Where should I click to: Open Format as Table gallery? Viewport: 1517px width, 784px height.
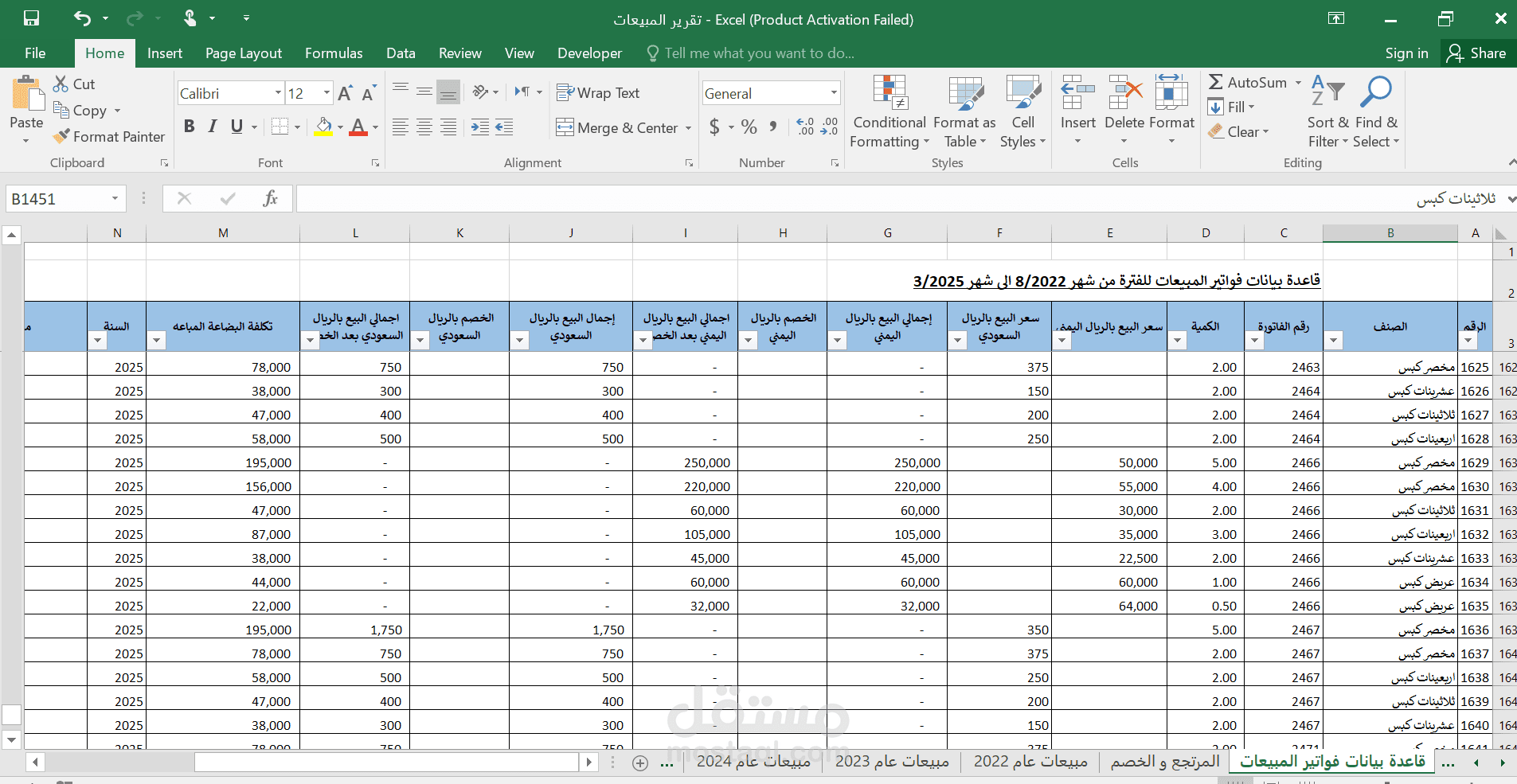coord(965,112)
